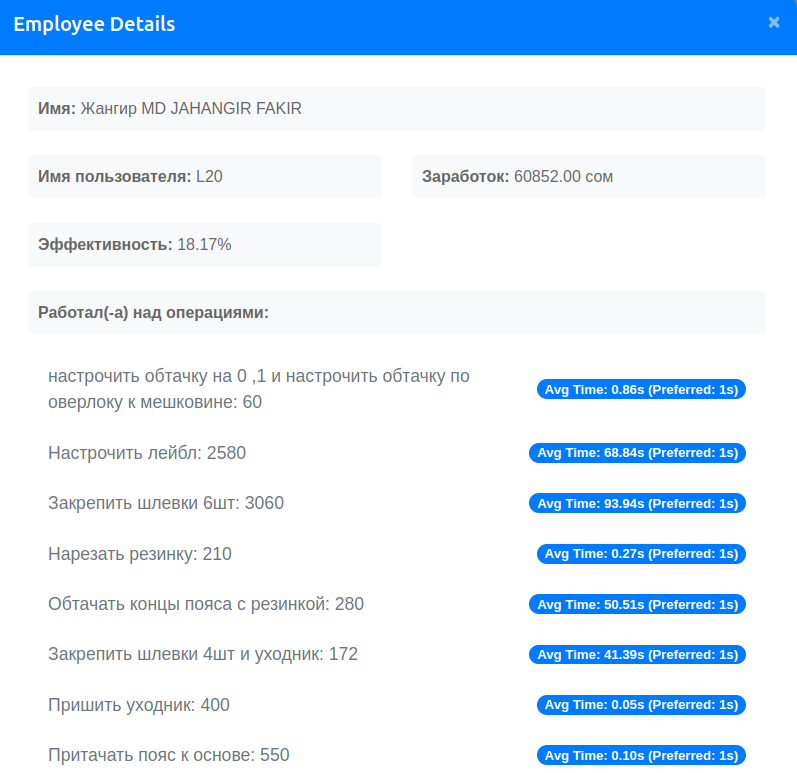The height and width of the screenshot is (773, 797).
Task: Click Avg Time 0.86s badge
Action: click(x=641, y=389)
